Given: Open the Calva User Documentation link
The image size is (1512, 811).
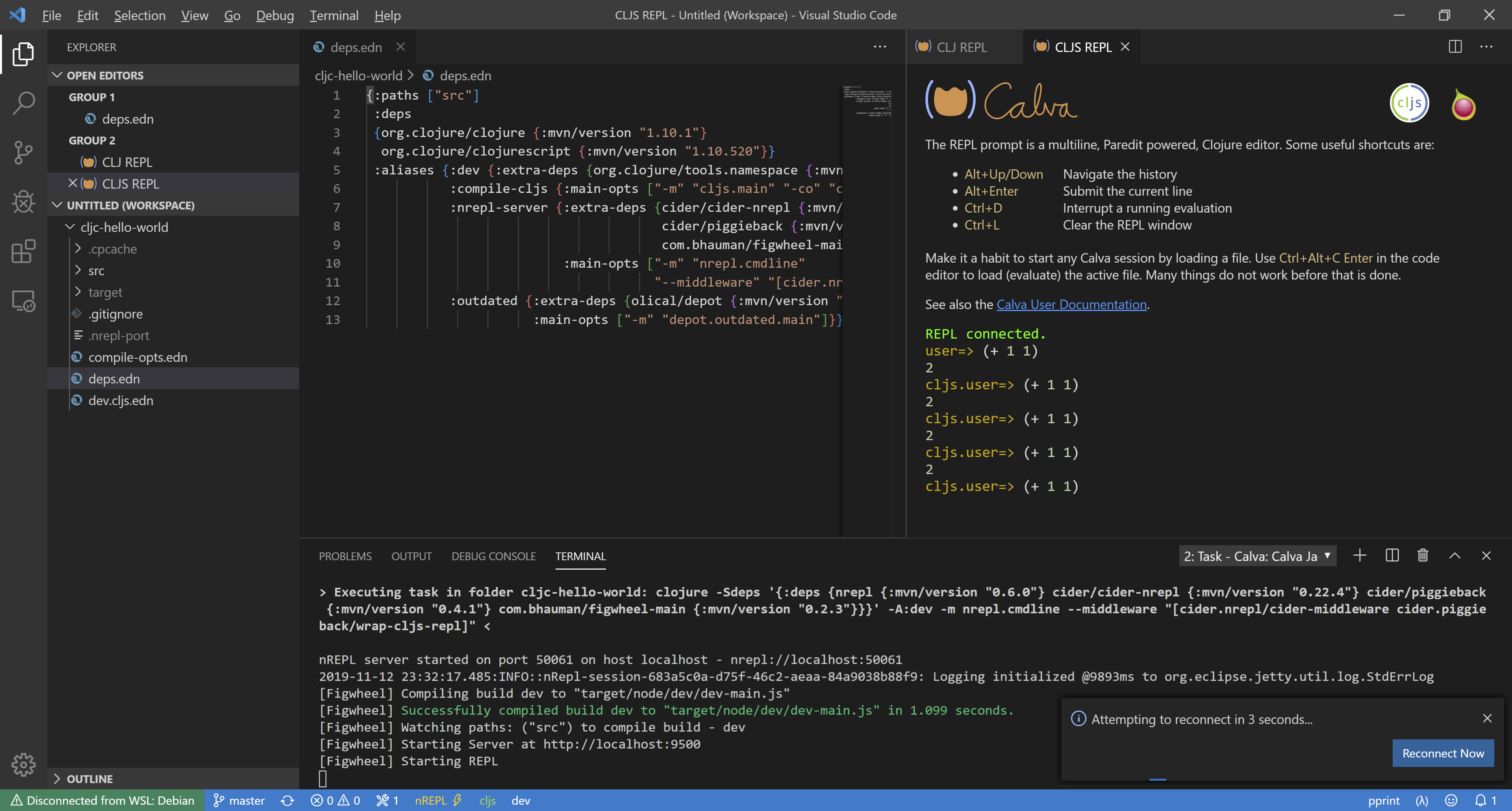Looking at the screenshot, I should coord(1071,304).
